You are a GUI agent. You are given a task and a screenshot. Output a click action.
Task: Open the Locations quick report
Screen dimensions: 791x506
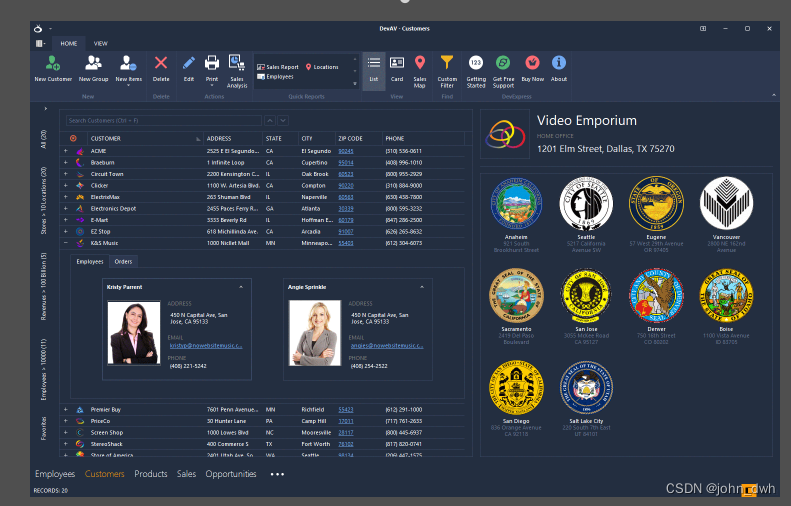[x=322, y=67]
